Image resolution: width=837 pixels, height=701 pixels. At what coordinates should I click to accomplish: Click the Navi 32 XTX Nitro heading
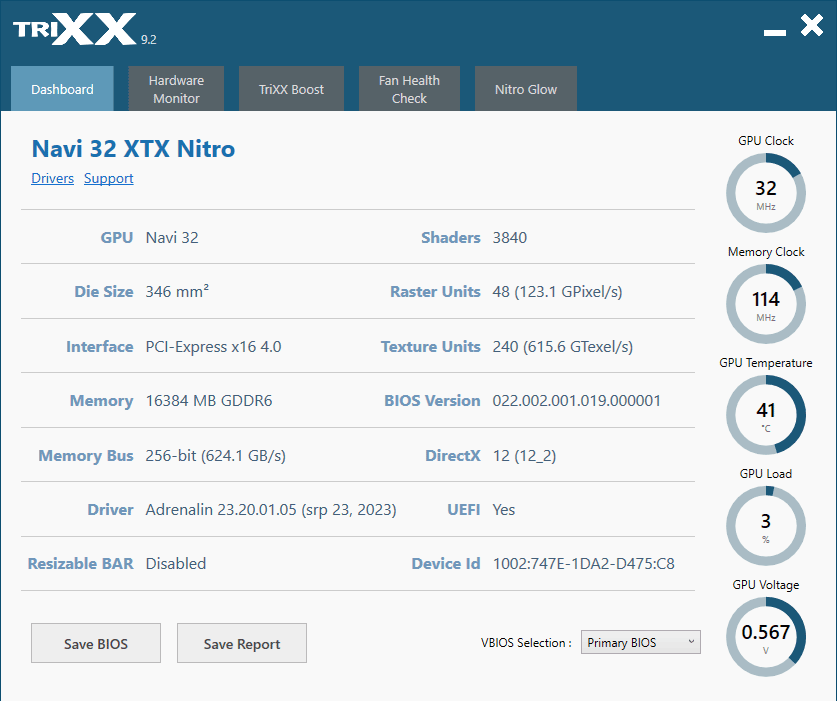[x=133, y=148]
